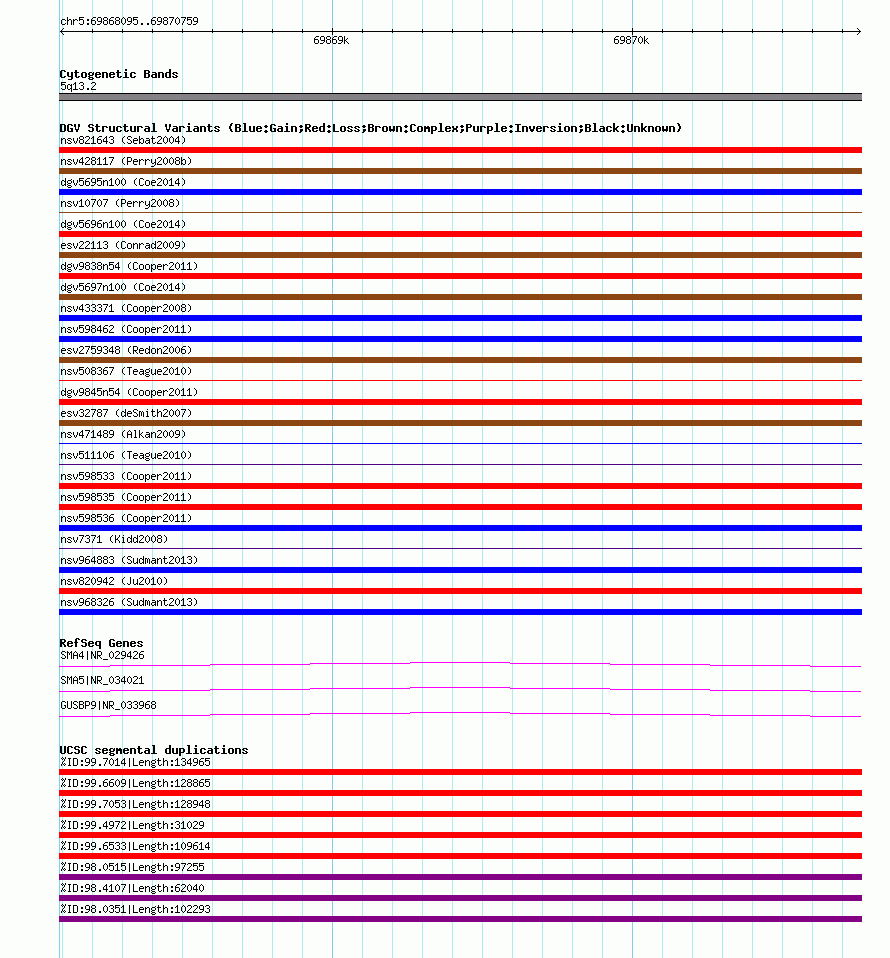Open the %ID:98.0351|Length:102293 duplication label

point(135,909)
